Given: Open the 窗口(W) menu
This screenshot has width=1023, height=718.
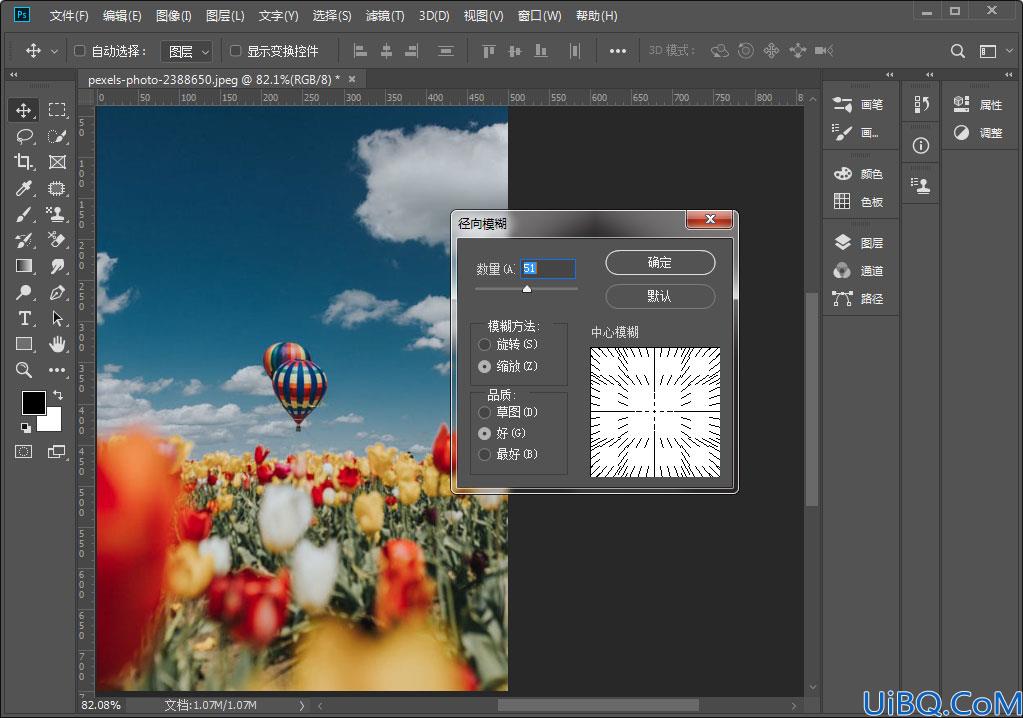Looking at the screenshot, I should point(540,16).
